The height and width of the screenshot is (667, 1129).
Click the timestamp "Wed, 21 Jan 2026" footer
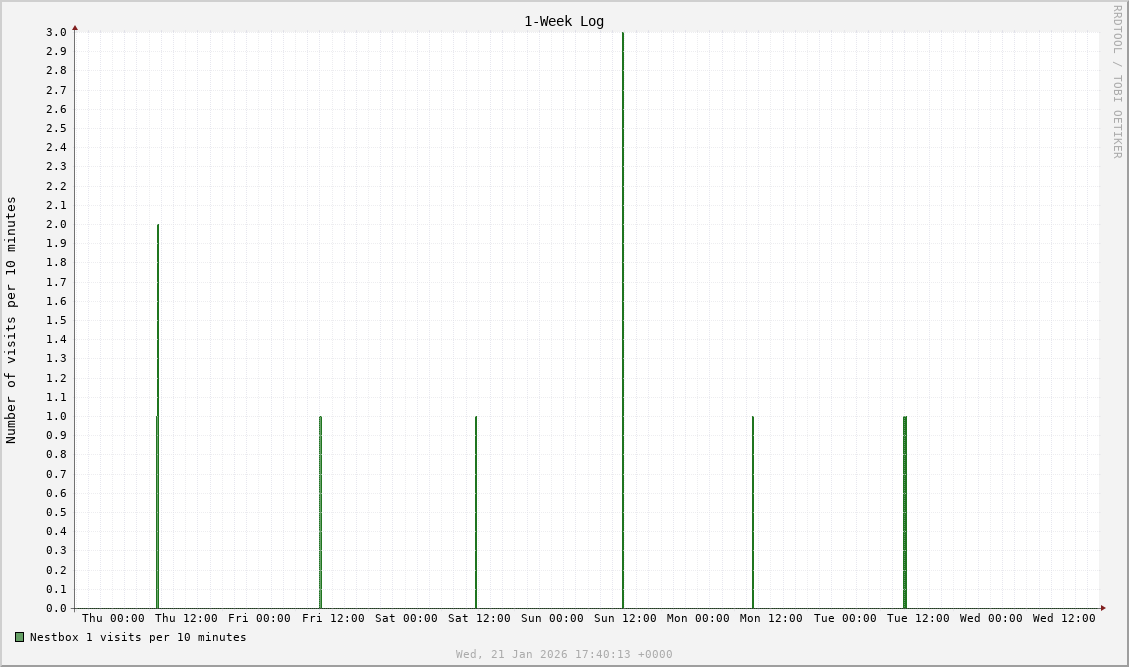[x=564, y=654]
